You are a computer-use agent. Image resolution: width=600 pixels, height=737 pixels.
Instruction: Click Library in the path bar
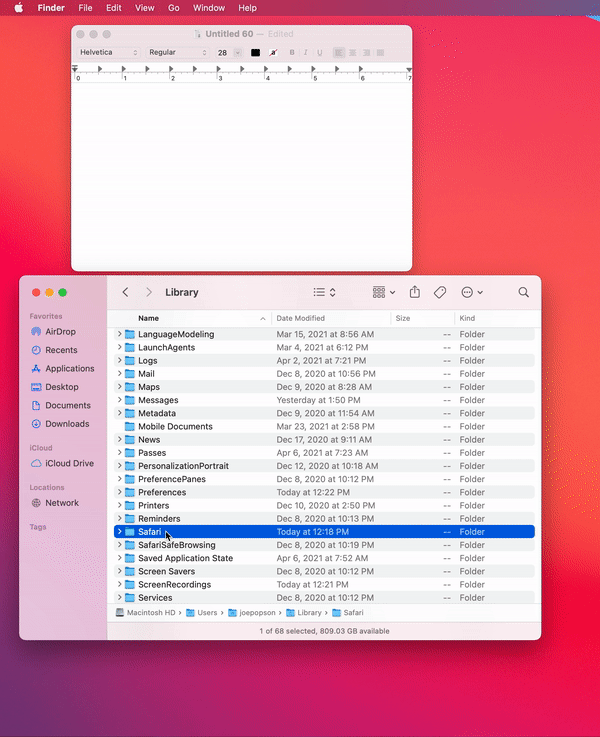click(x=304, y=612)
